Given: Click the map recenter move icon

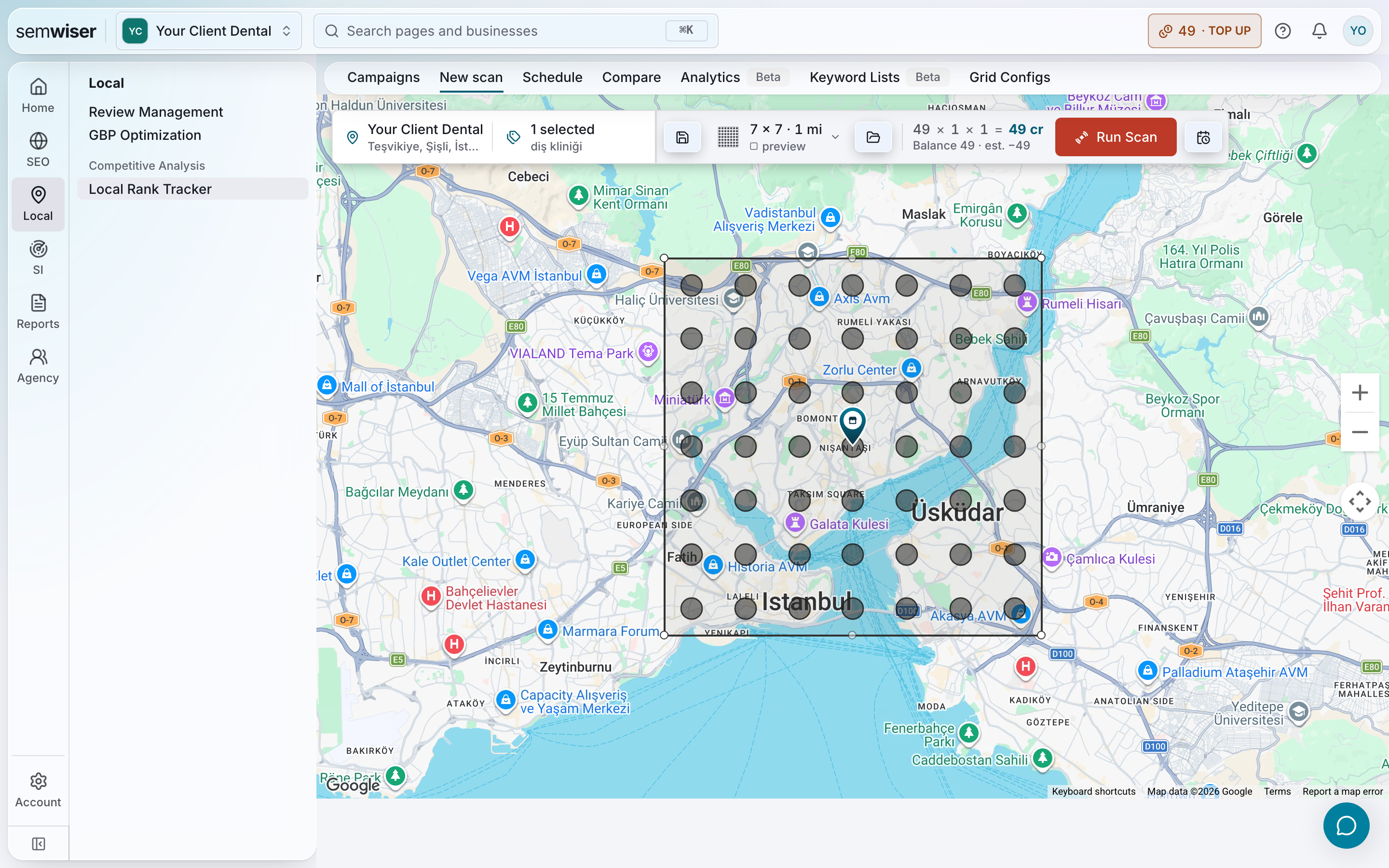Looking at the screenshot, I should point(1360,502).
